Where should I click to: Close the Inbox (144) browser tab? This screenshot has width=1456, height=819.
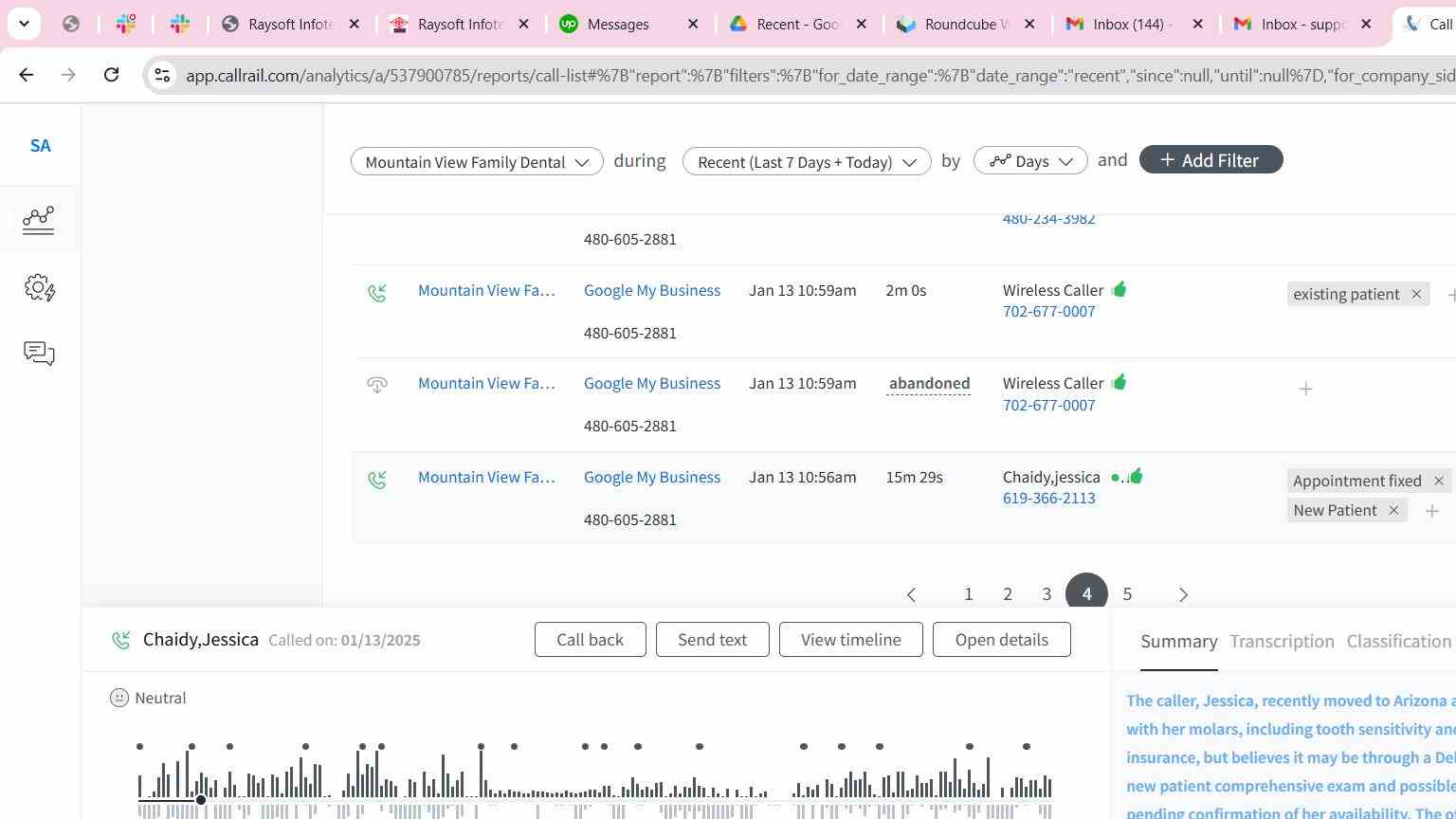pos(1197,24)
